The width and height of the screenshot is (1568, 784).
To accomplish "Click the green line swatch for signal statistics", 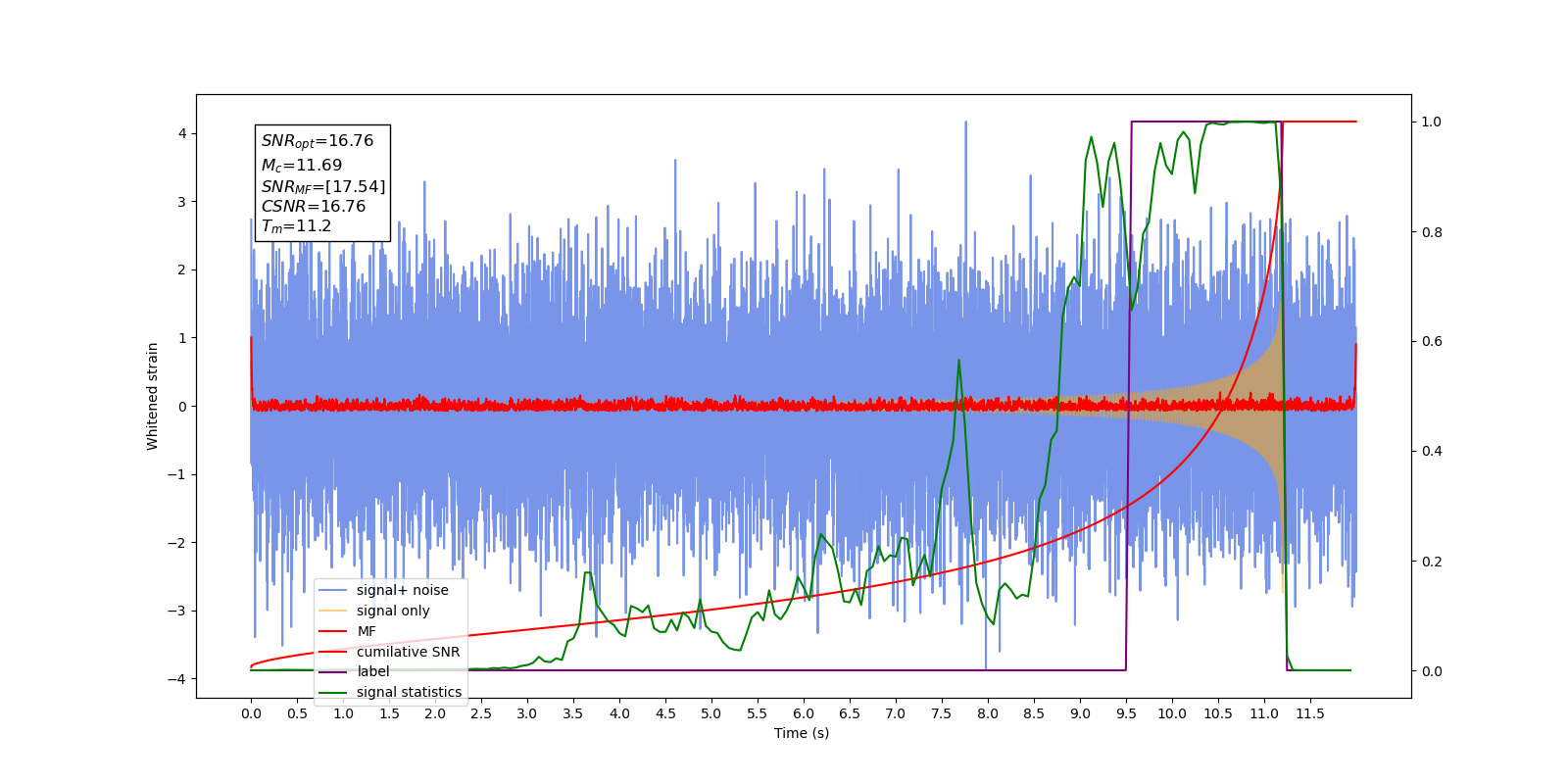I will click(x=334, y=692).
